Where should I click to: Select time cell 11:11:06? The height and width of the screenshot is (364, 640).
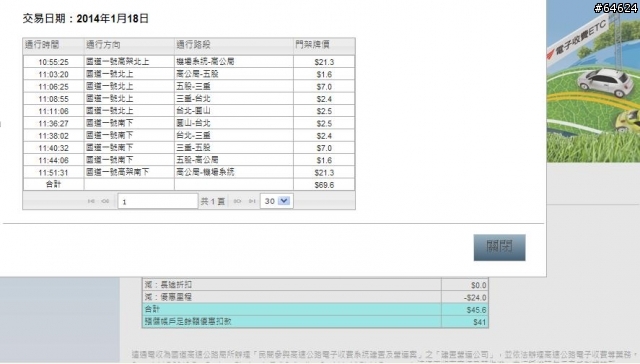point(53,111)
